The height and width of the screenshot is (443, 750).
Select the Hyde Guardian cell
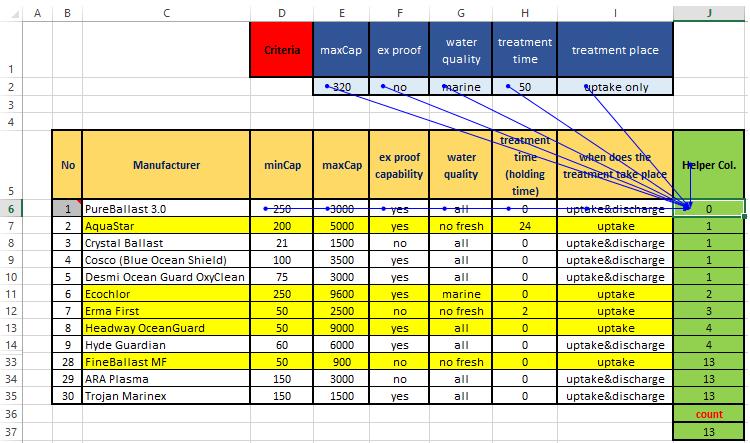pyautogui.click(x=166, y=345)
